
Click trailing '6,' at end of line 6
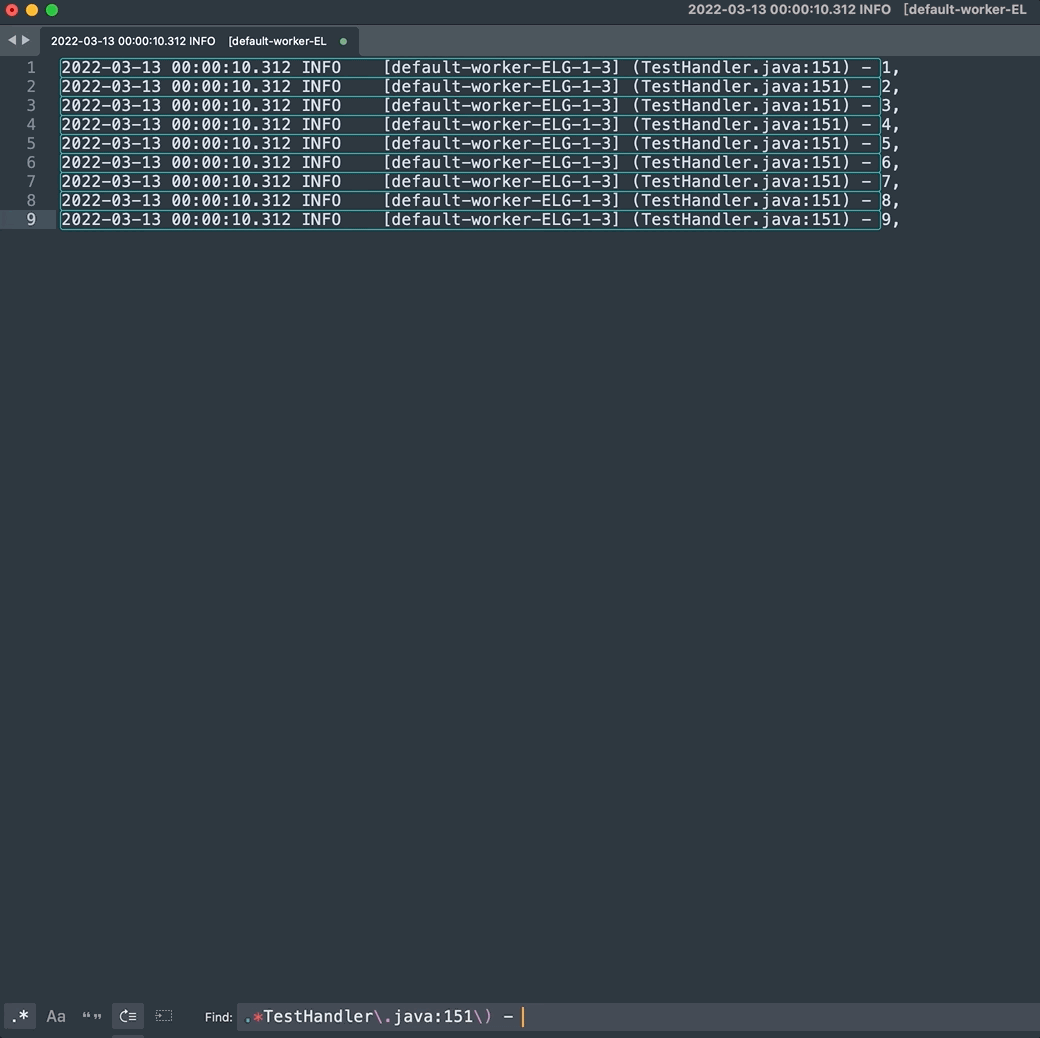(890, 163)
